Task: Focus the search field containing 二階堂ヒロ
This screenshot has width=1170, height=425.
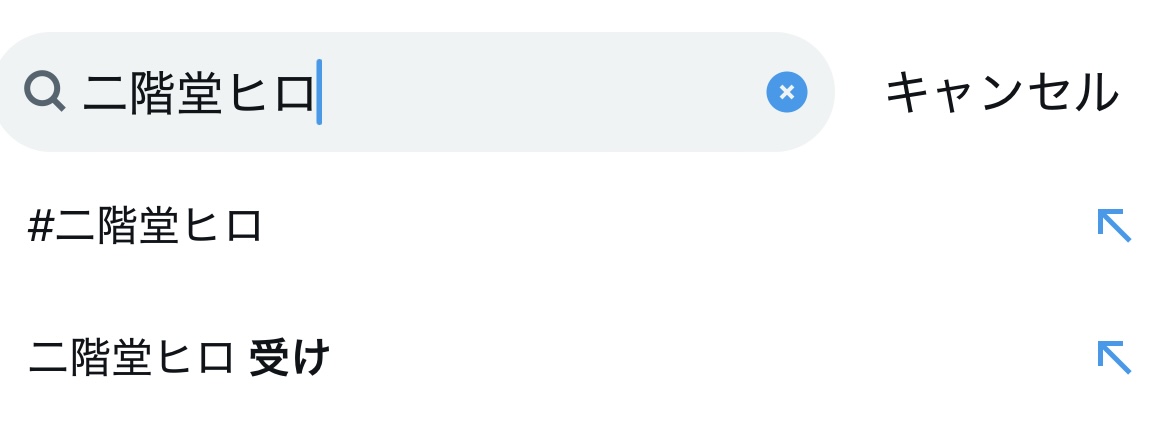Action: pyautogui.click(x=420, y=92)
